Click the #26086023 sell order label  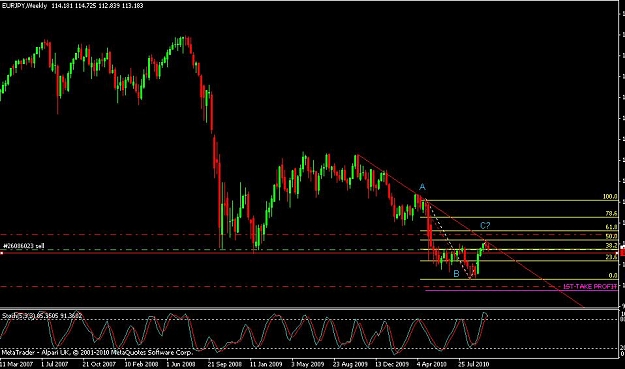pyautogui.click(x=23, y=246)
